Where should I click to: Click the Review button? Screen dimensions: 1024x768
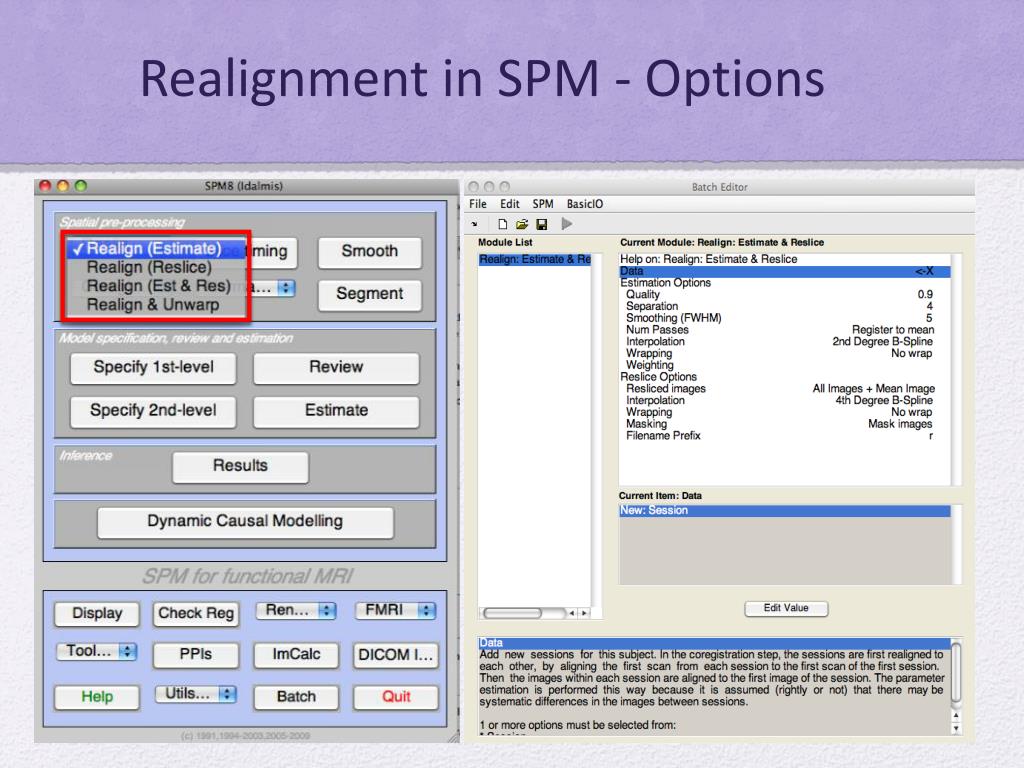pos(336,368)
